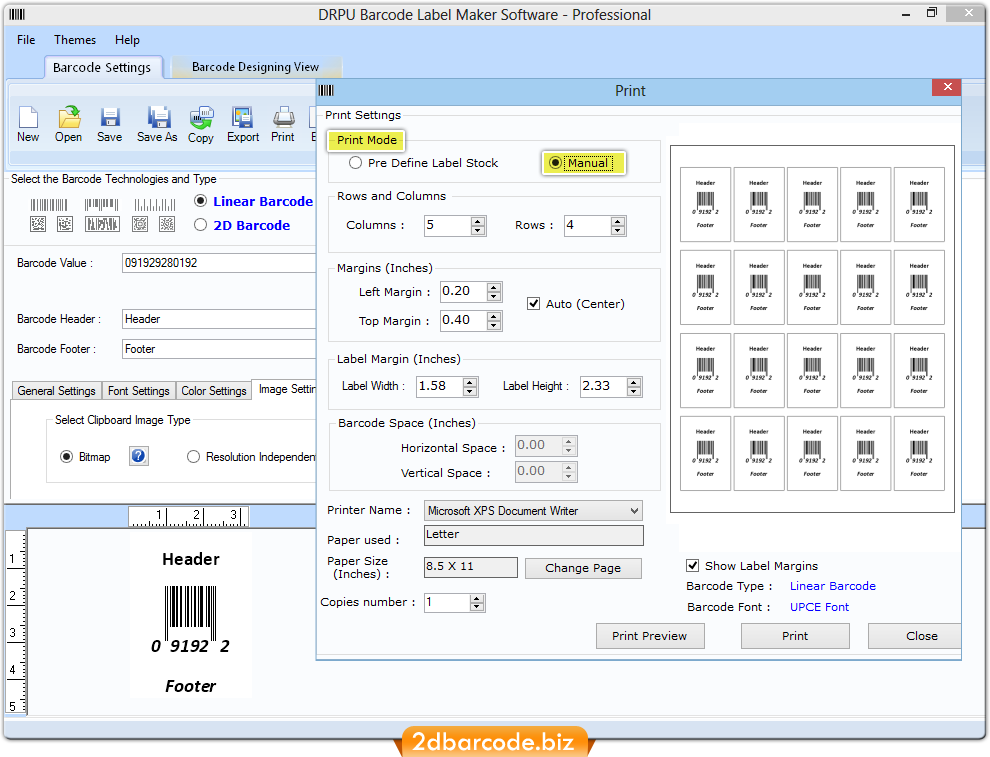Open the Font Settings tab
The width and height of the screenshot is (990, 757).
pos(139,391)
